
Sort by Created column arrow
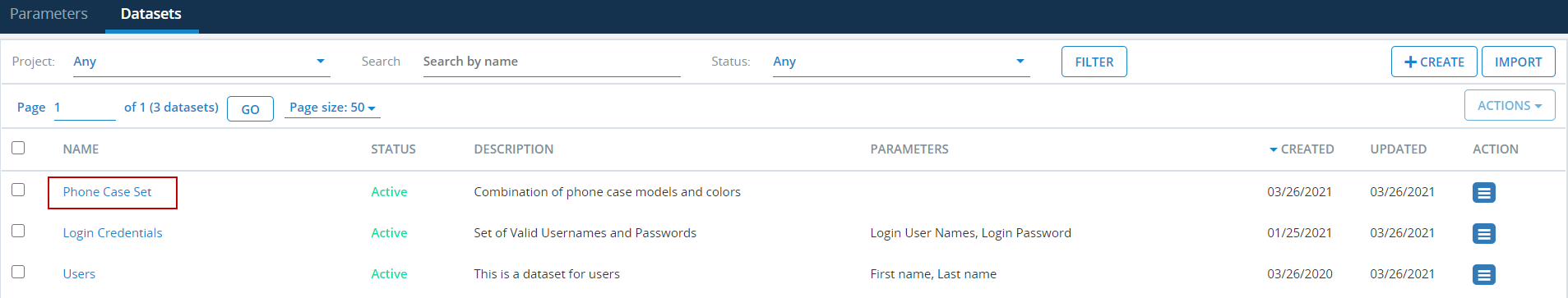pos(1273,149)
